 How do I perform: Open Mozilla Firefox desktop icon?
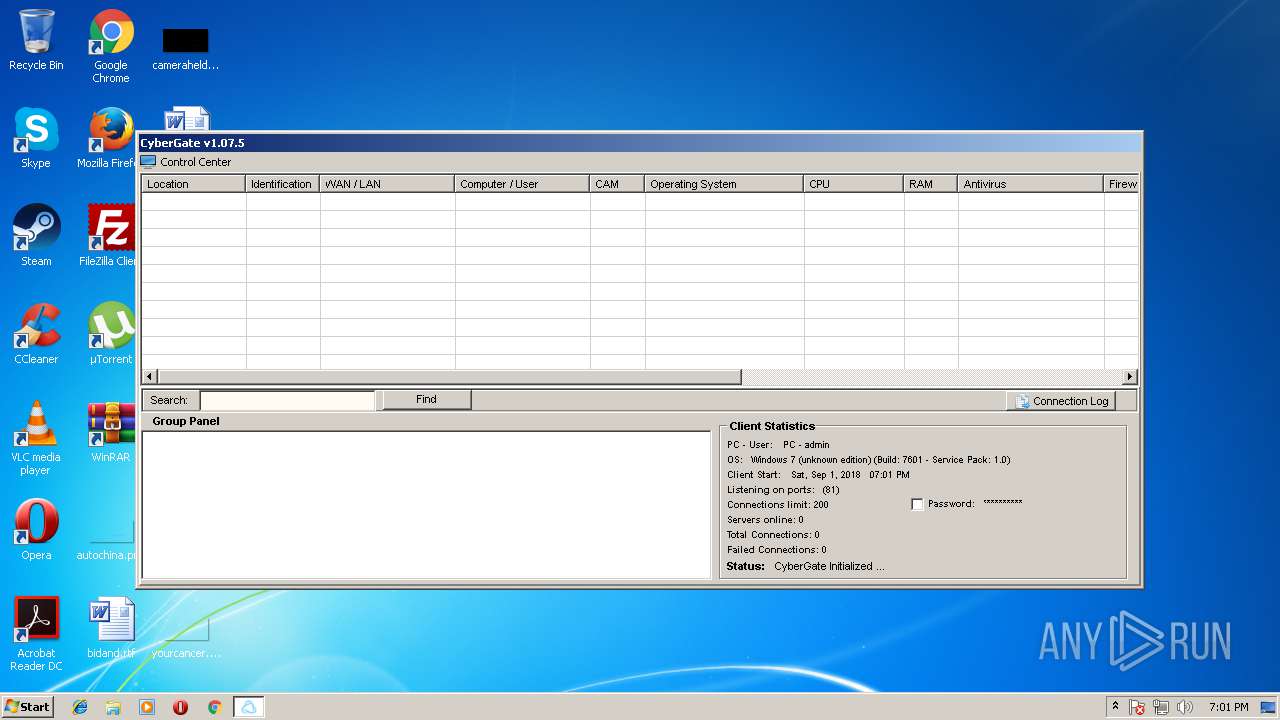click(110, 138)
